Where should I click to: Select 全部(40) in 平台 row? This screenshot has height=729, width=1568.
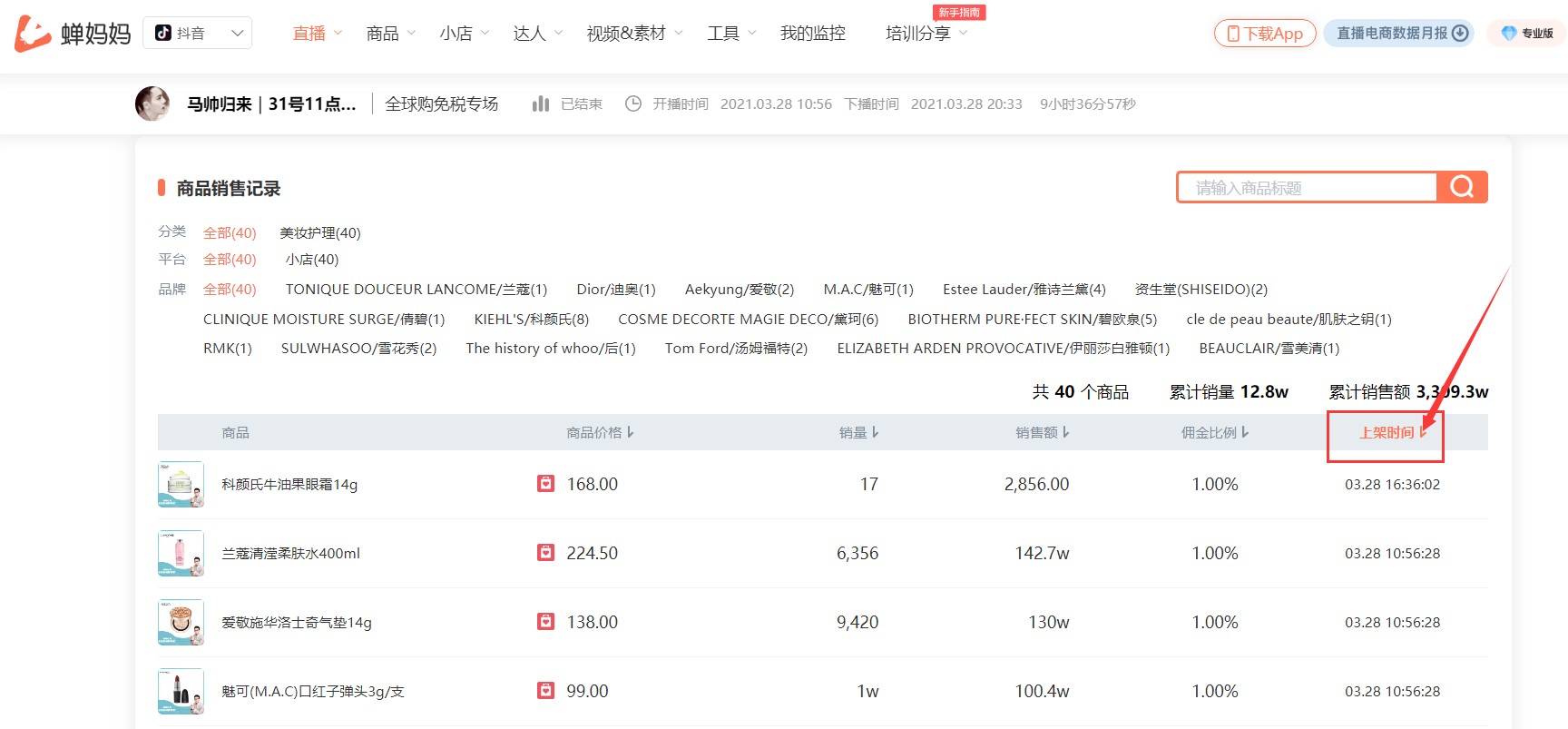click(230, 260)
